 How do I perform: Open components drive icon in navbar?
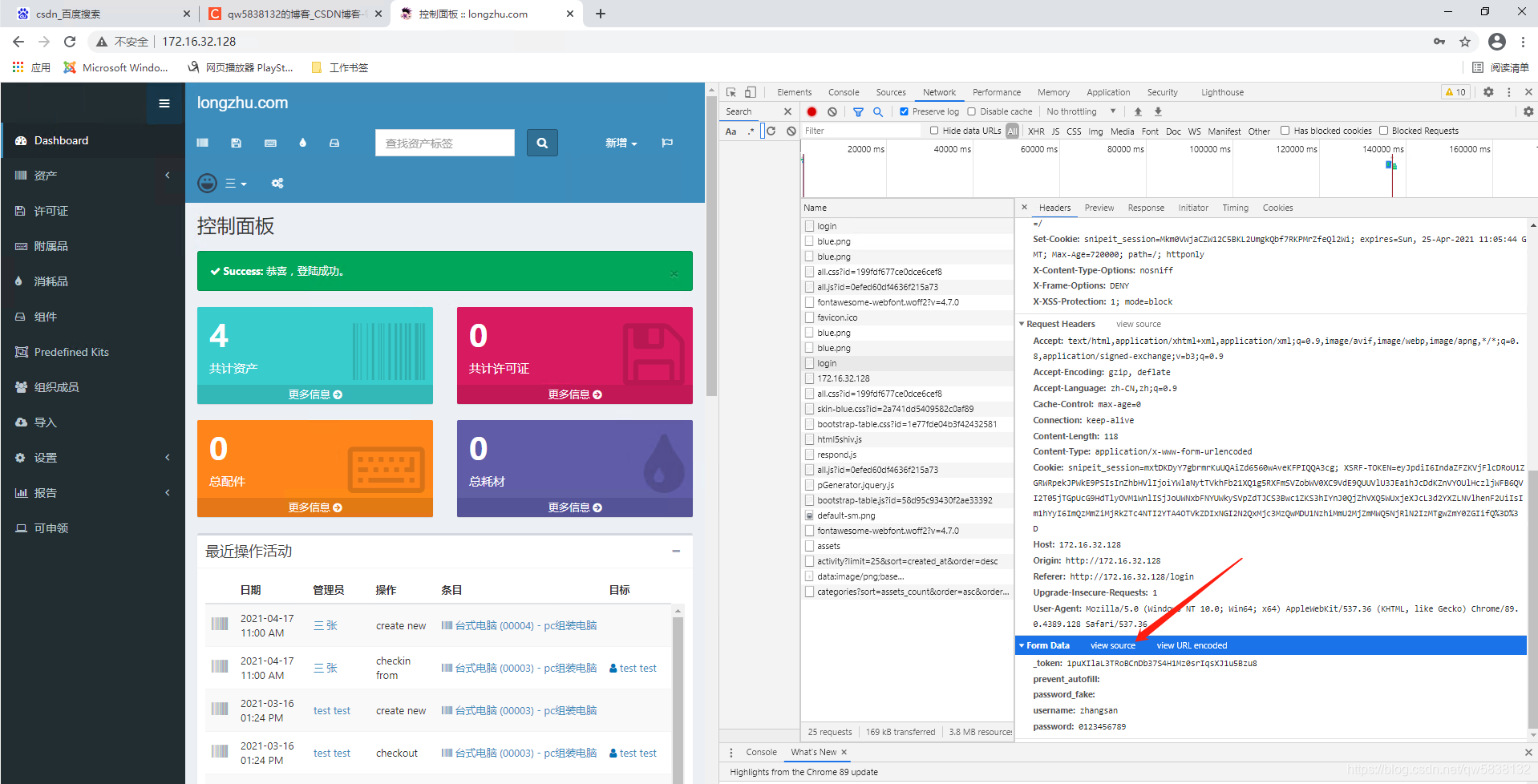334,143
